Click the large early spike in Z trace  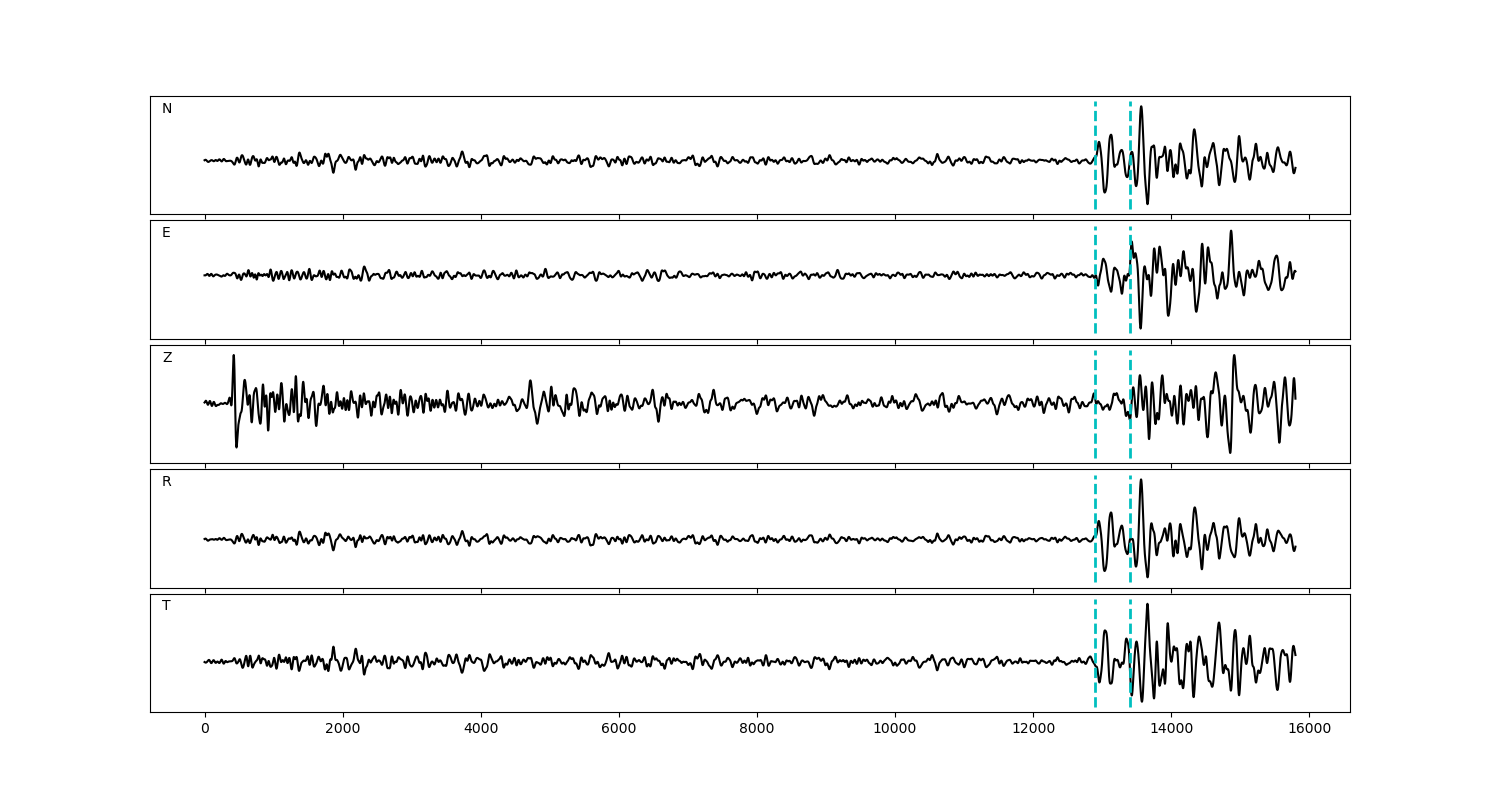233,358
